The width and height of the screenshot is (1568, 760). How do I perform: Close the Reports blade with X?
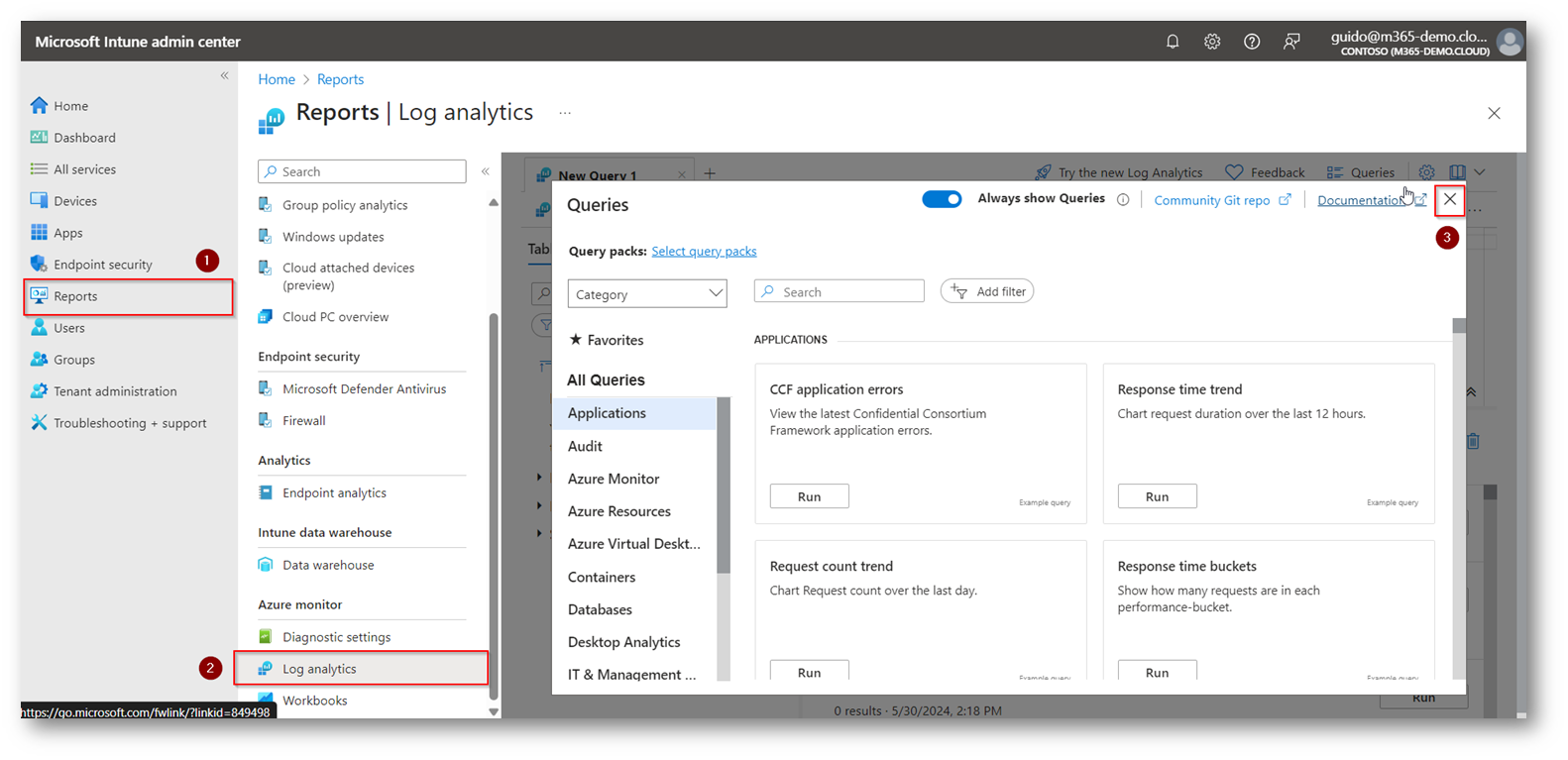pos(1494,113)
